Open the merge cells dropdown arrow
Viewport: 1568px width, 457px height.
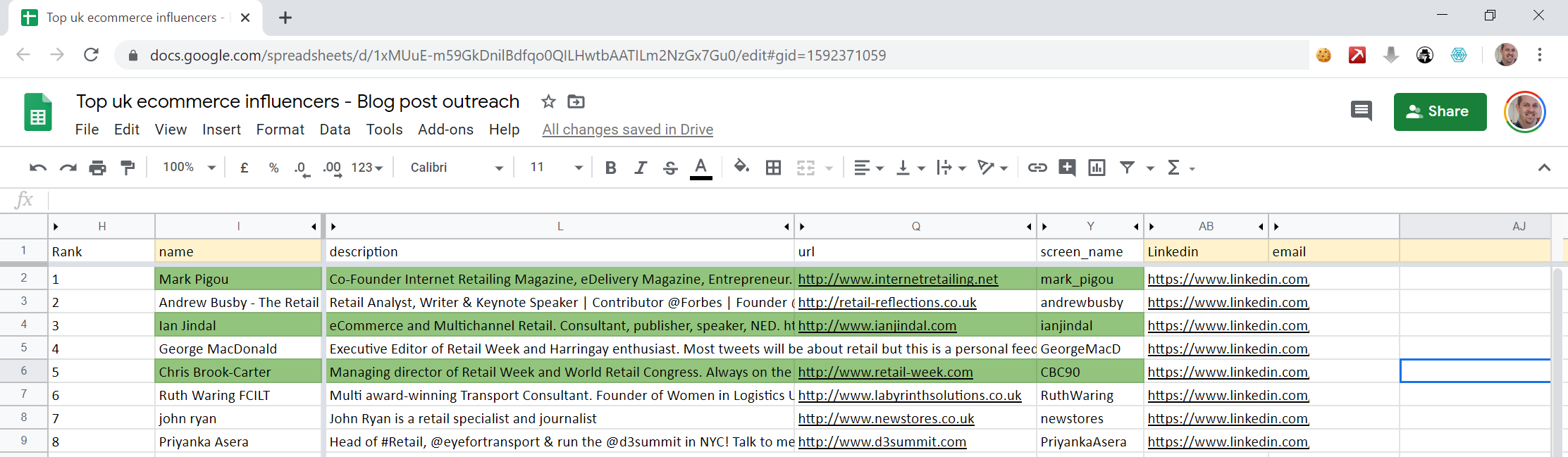(829, 168)
